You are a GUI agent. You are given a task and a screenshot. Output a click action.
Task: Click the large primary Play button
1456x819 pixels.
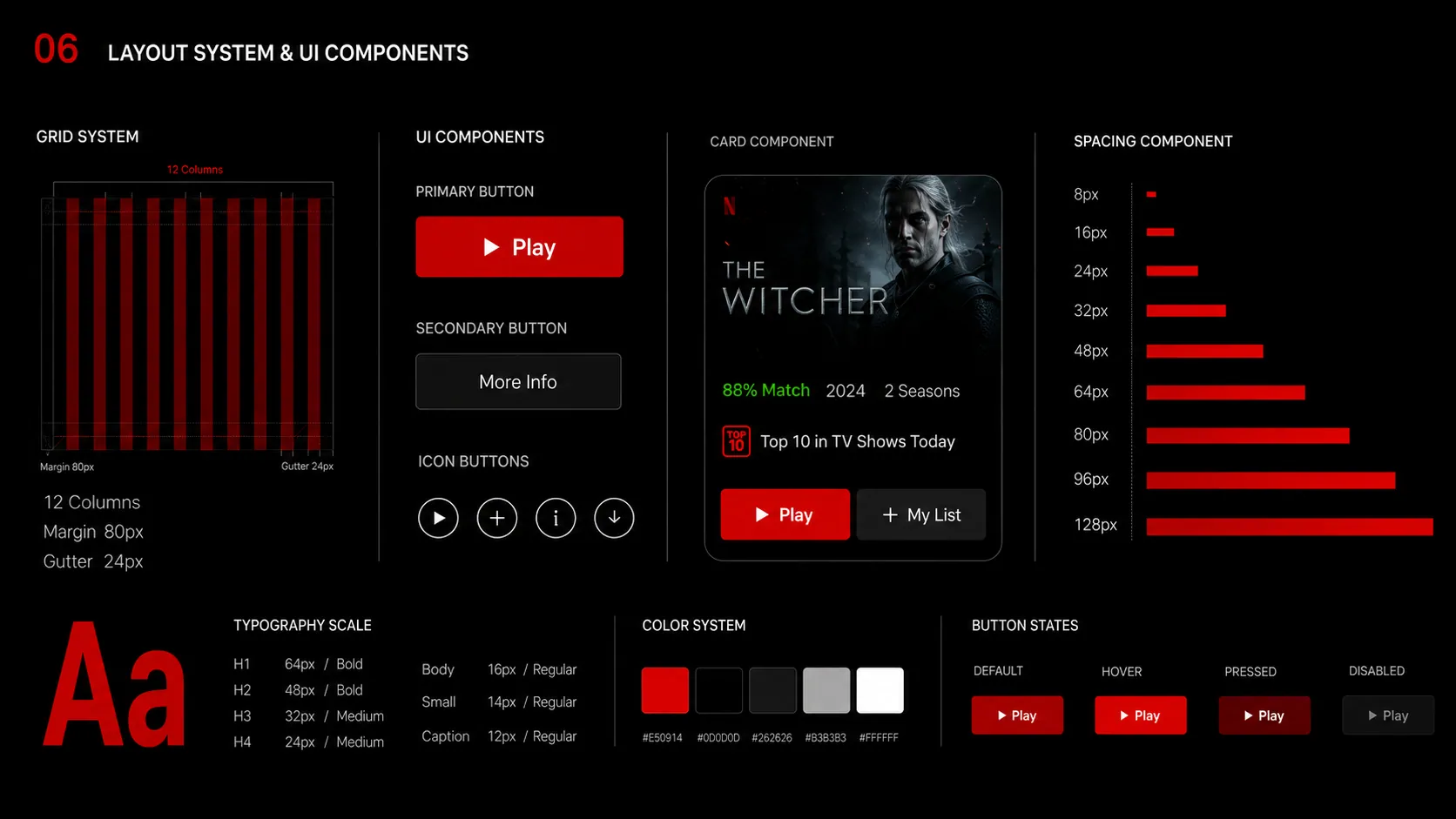pyautogui.click(x=519, y=247)
